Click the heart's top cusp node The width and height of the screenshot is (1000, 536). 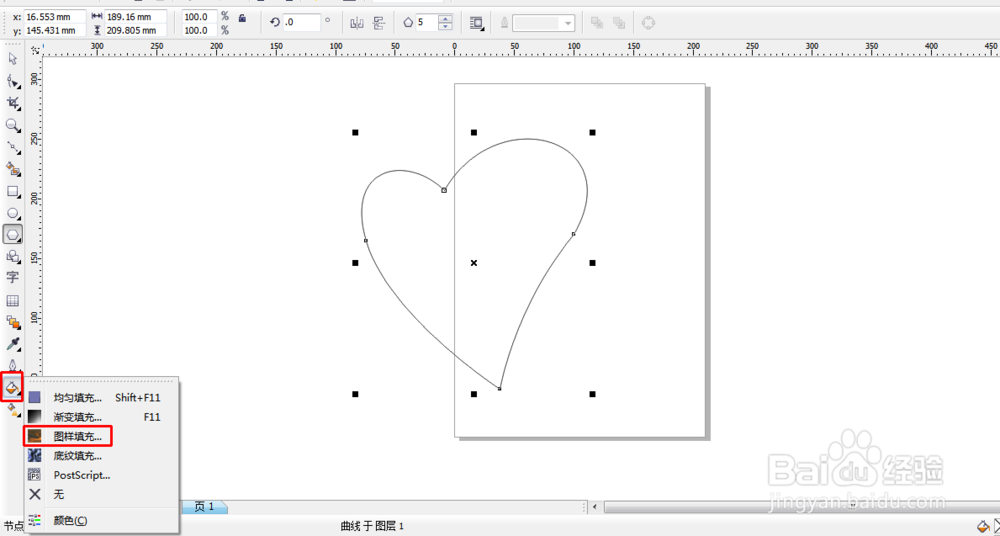pyautogui.click(x=444, y=190)
